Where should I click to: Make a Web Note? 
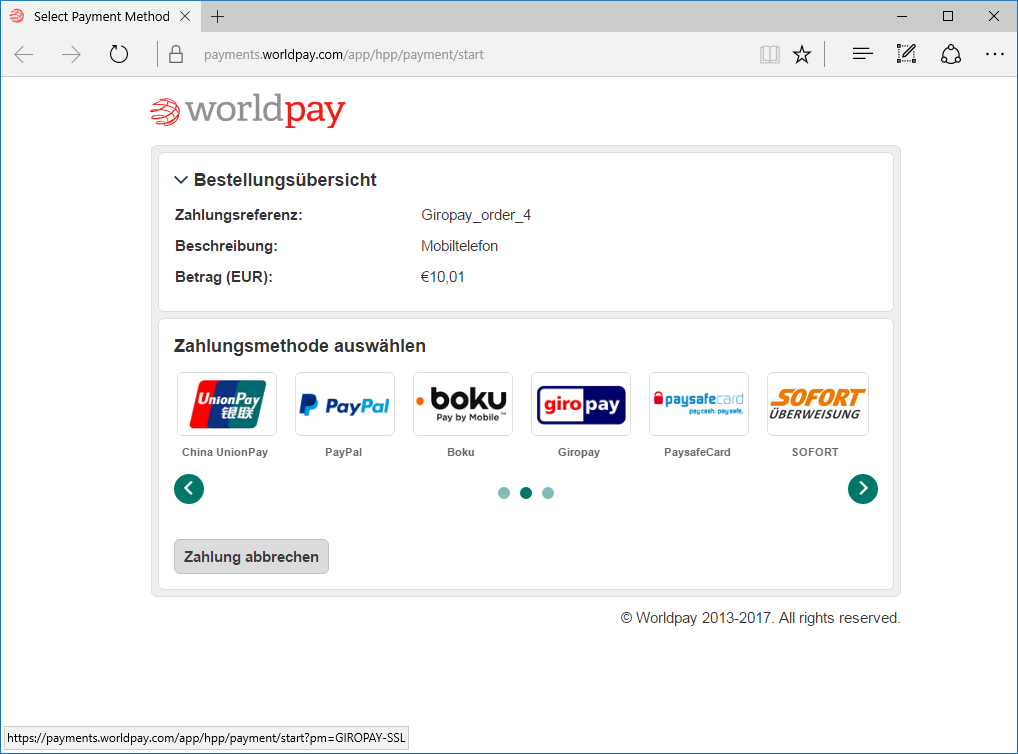[x=906, y=55]
